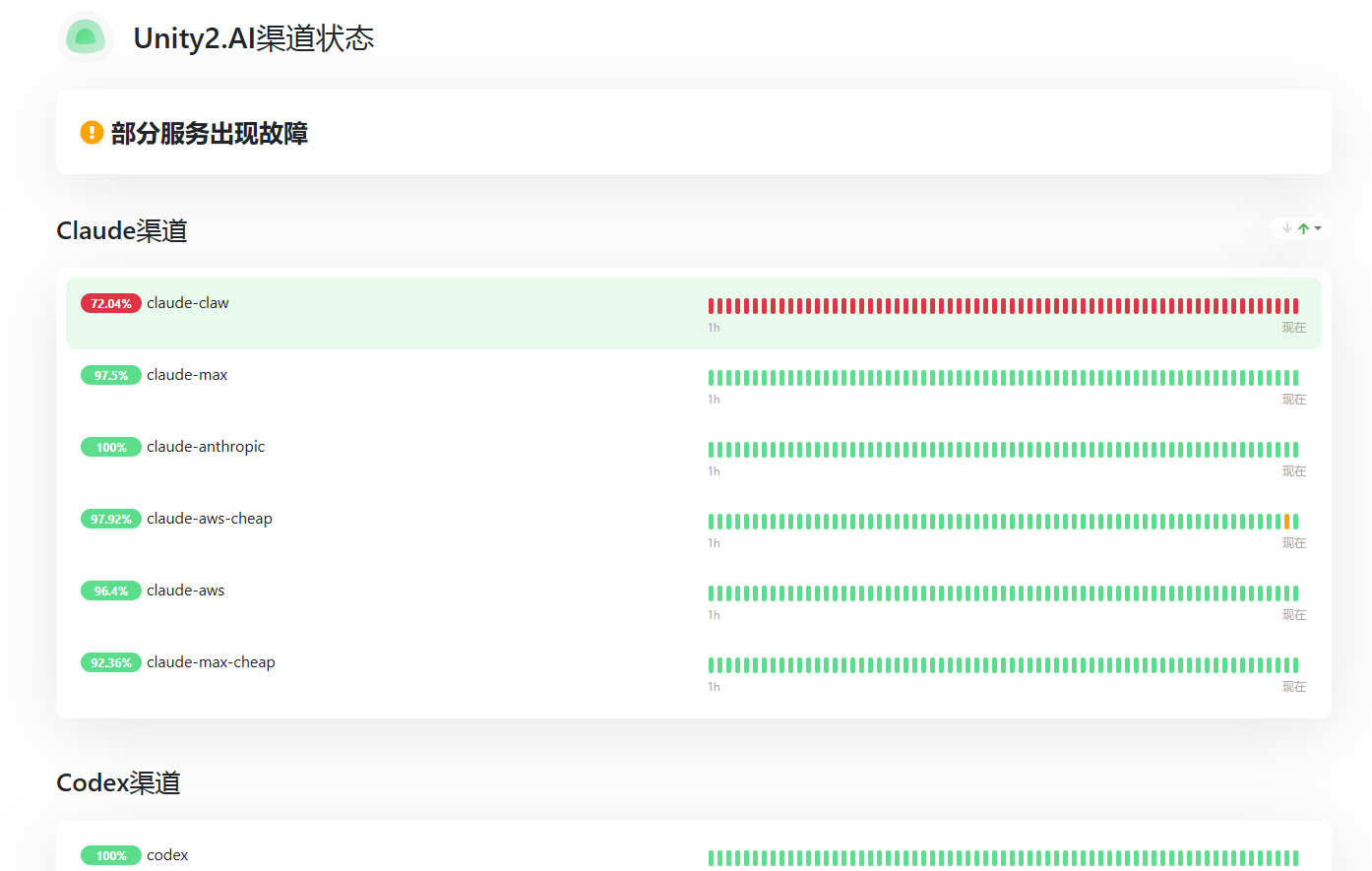Viewport: 1372px width, 871px height.
Task: Click the '1h' label under claude-claw
Action: (714, 328)
